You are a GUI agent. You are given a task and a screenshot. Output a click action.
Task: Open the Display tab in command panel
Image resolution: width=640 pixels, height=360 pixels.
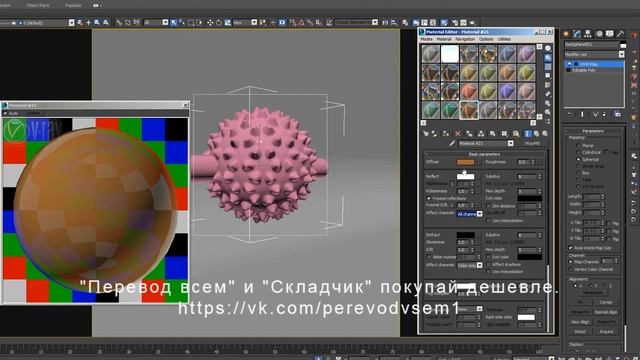609,34
